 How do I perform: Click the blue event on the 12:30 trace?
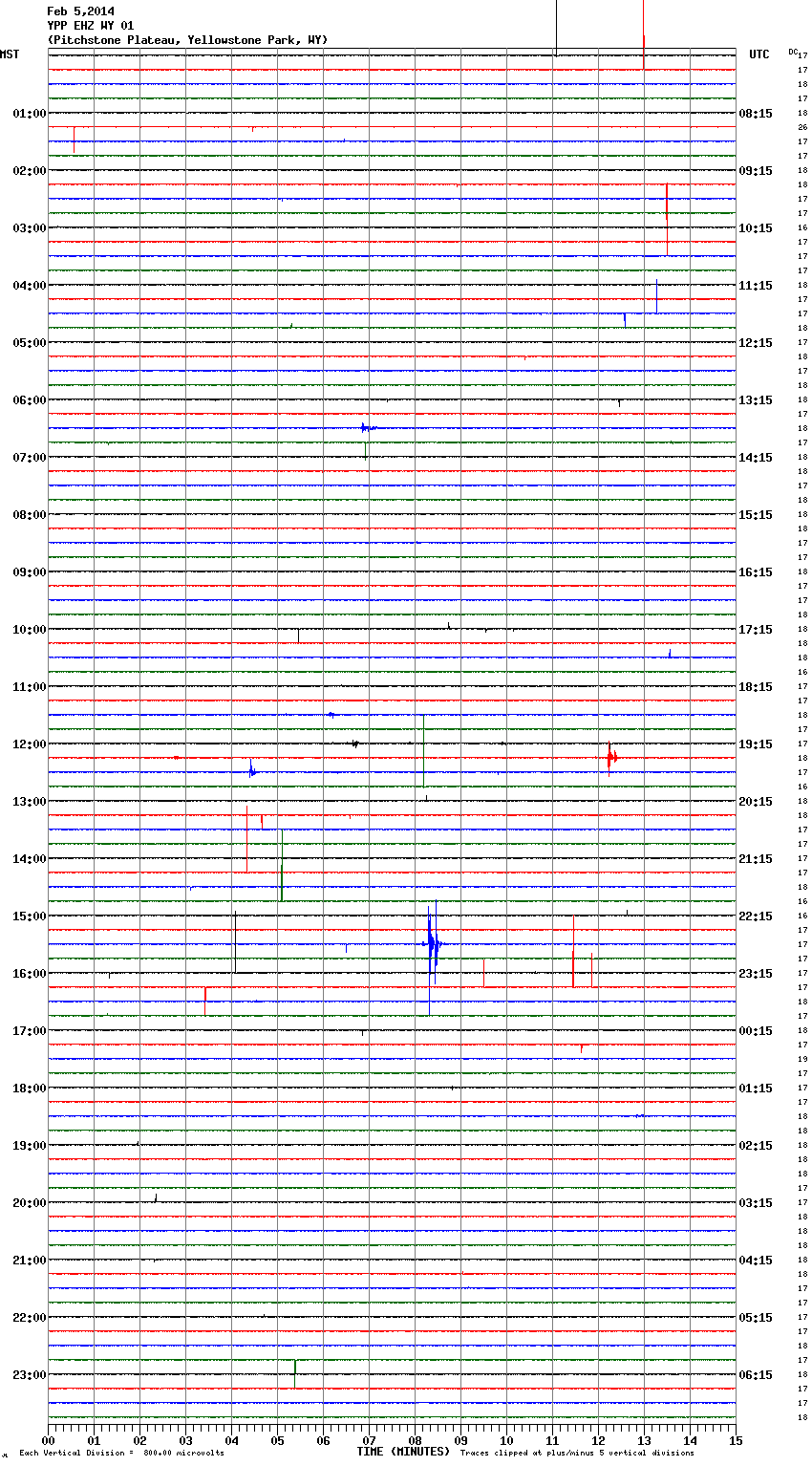click(x=252, y=770)
